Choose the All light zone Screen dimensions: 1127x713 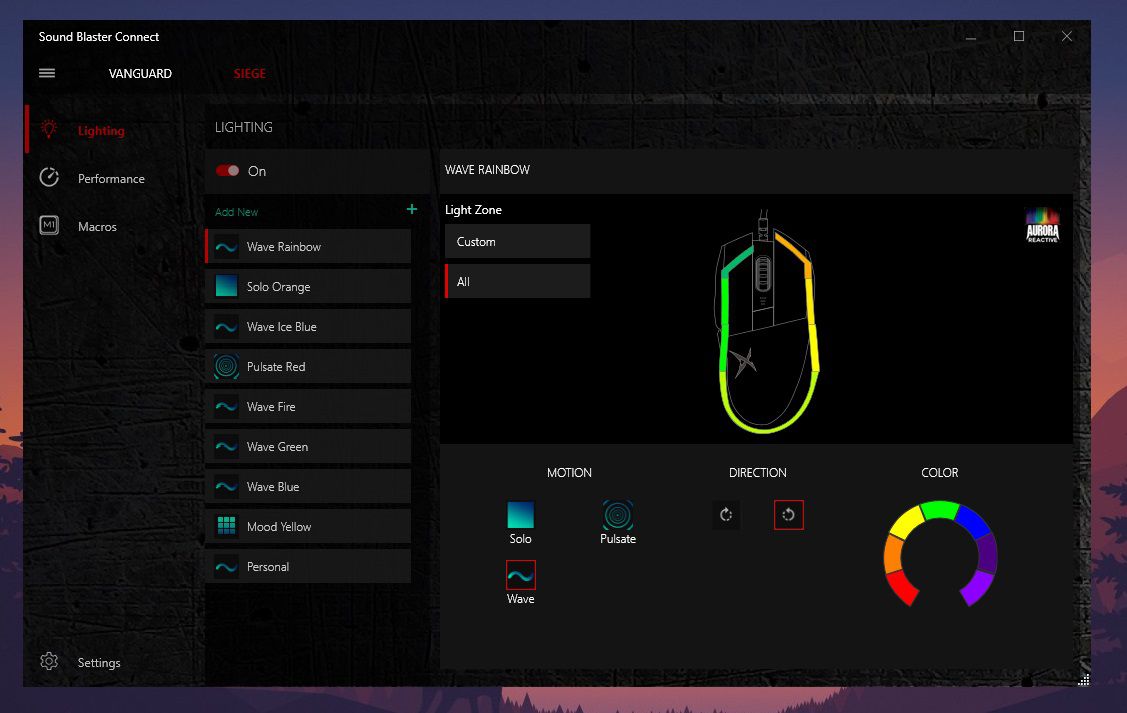(x=518, y=282)
